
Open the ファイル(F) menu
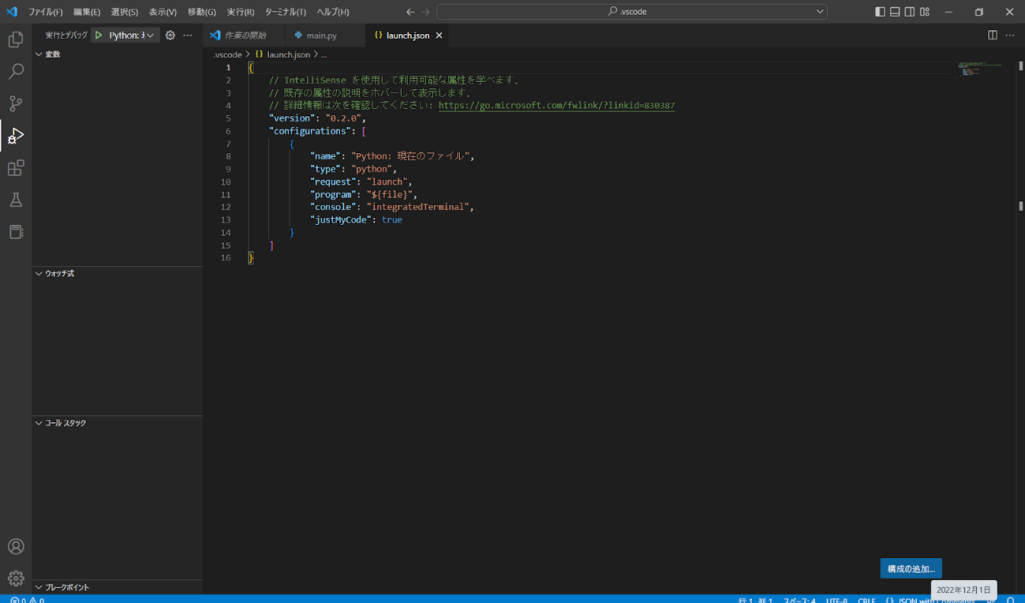click(x=45, y=12)
